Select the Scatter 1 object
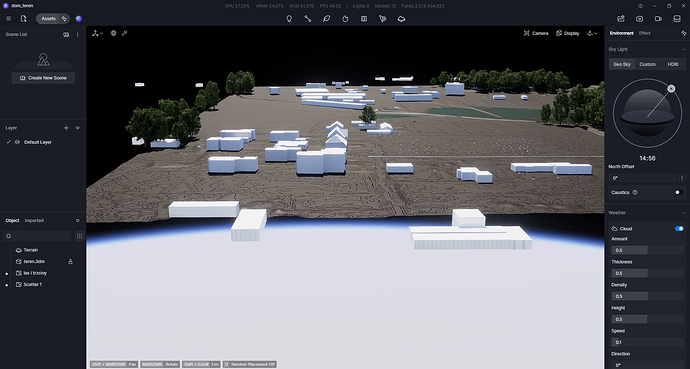This screenshot has width=690, height=369. pyautogui.click(x=33, y=285)
